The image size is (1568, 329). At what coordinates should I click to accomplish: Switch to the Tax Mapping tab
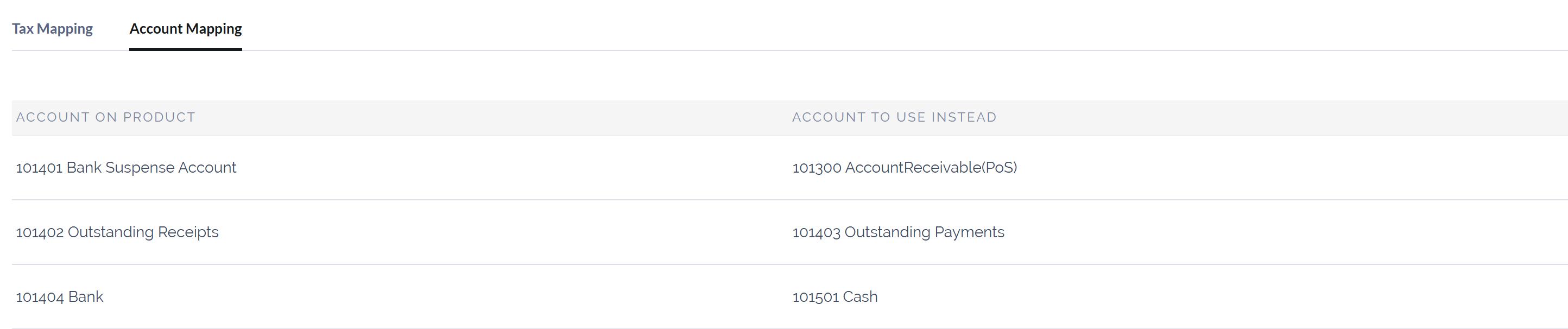[x=52, y=28]
